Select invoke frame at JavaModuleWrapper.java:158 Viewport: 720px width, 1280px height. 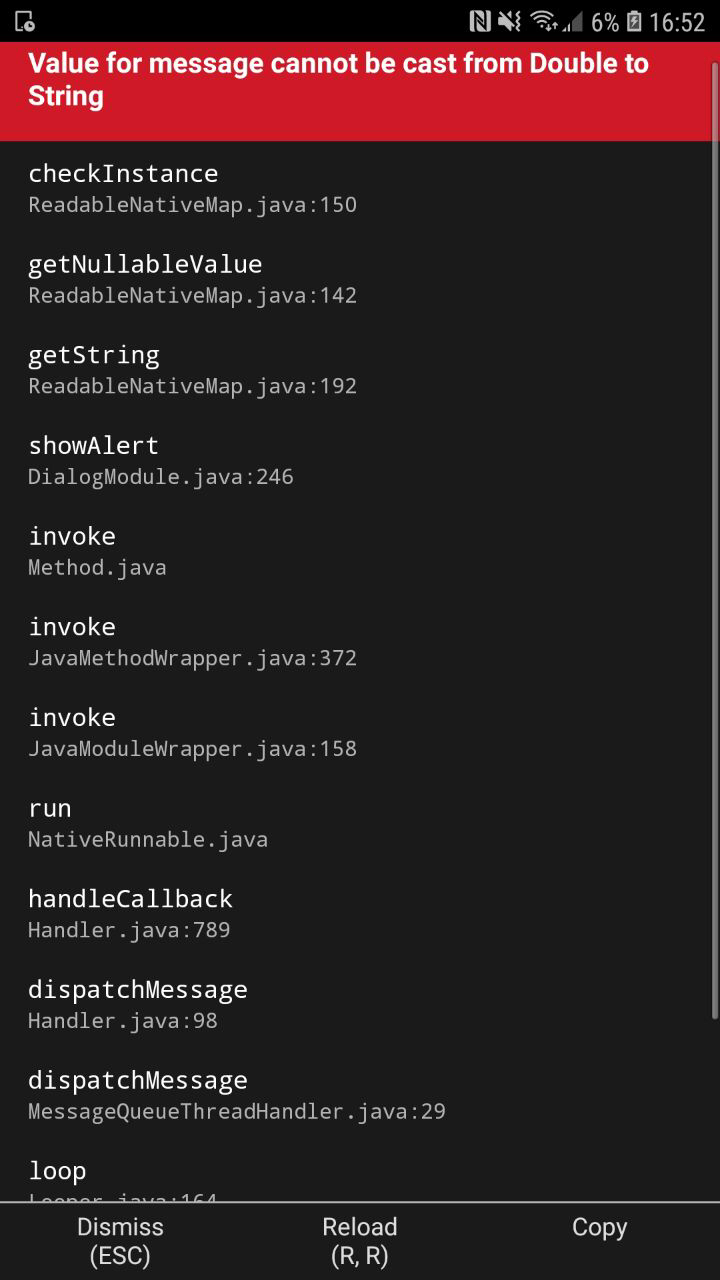tap(360, 733)
